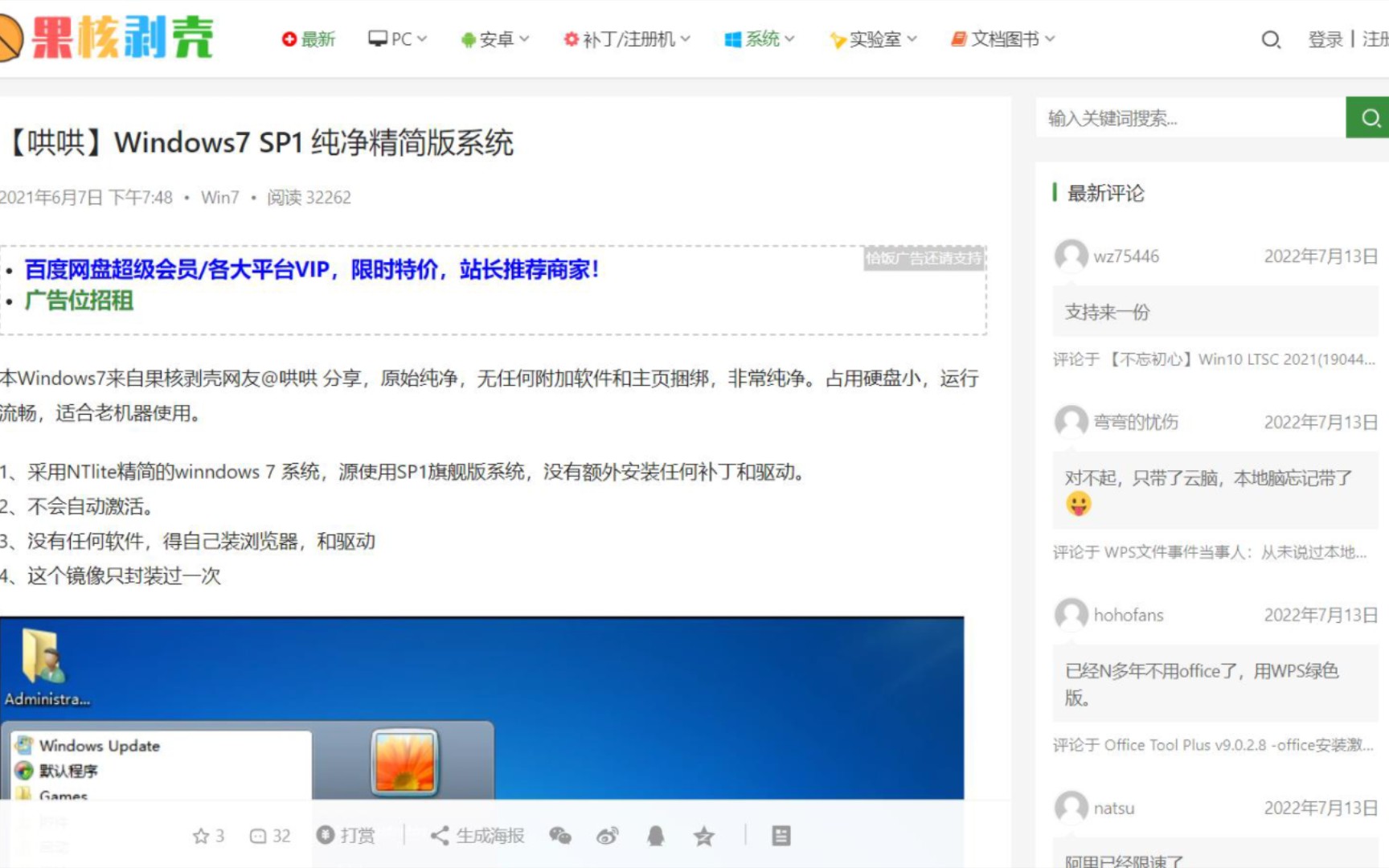Viewport: 1389px width, 868px height.
Task: Click the green sidebar search button
Action: click(1370, 117)
